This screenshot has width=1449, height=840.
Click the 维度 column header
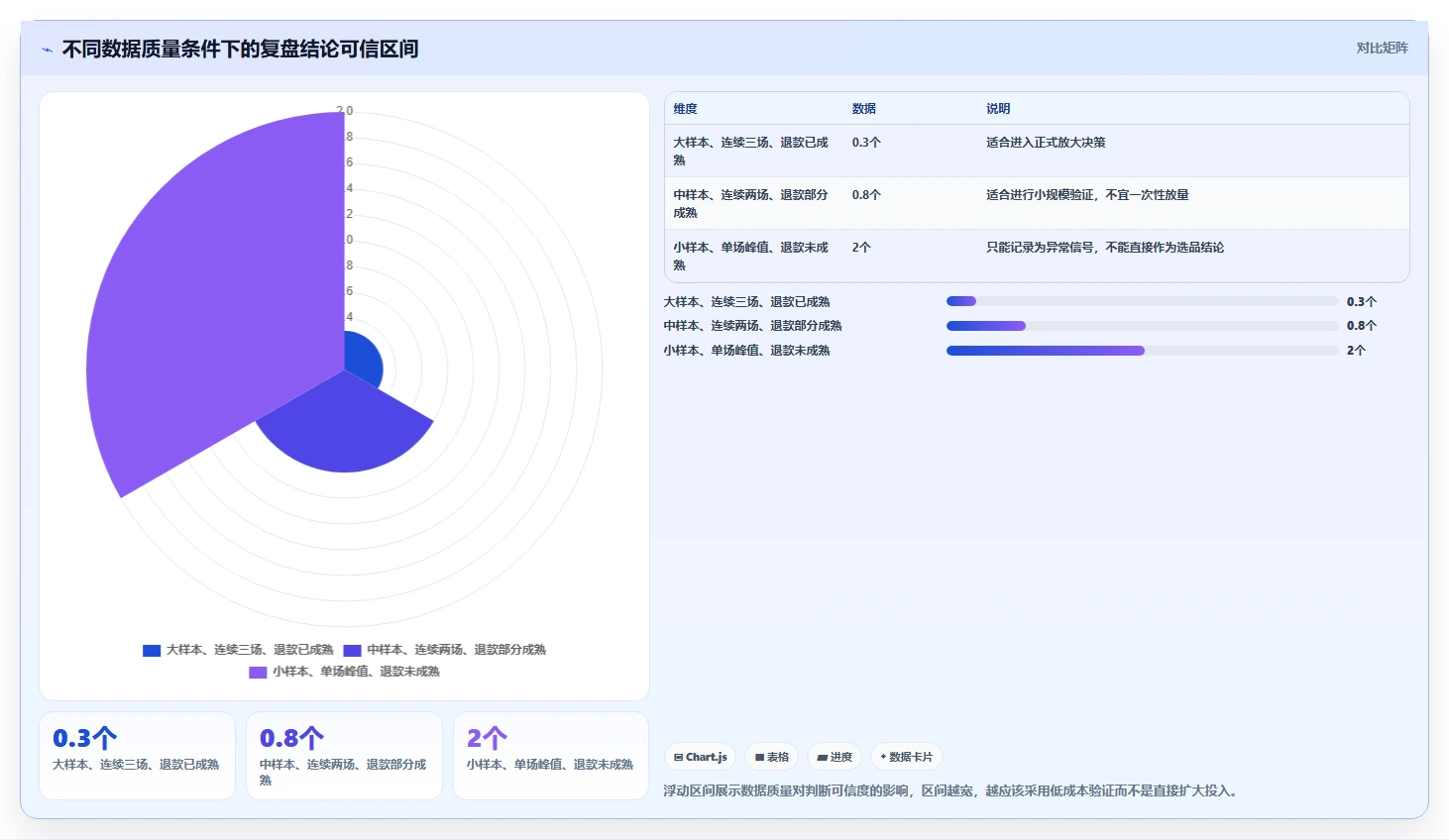(686, 109)
